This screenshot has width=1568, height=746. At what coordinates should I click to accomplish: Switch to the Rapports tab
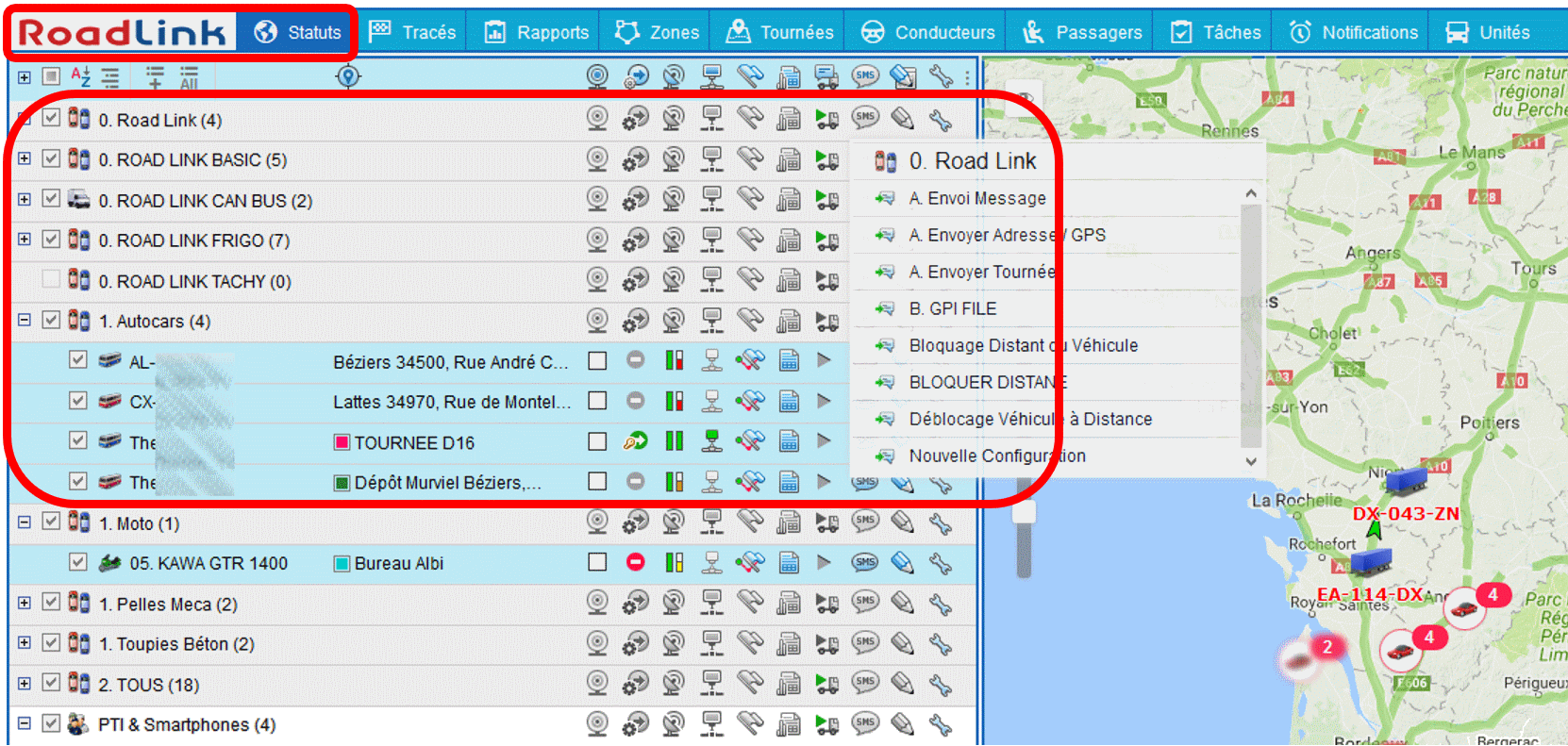pyautogui.click(x=537, y=32)
